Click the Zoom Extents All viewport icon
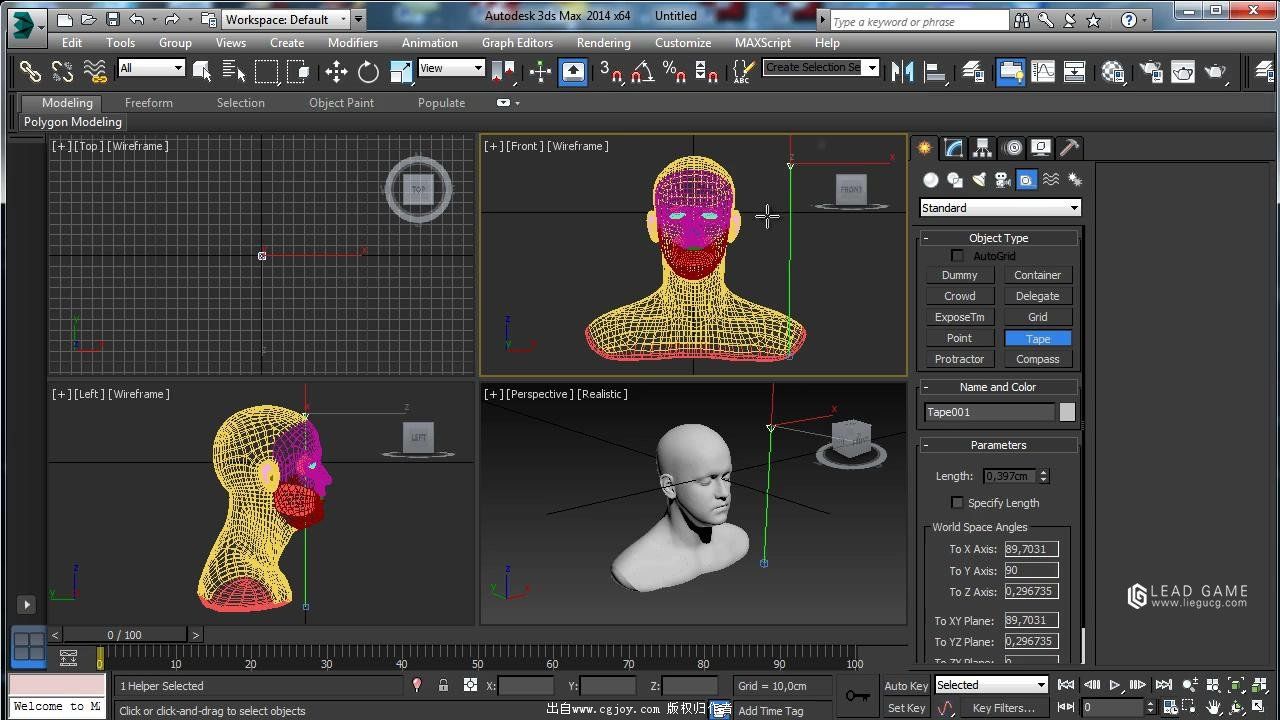1280x720 pixels. click(x=1259, y=685)
